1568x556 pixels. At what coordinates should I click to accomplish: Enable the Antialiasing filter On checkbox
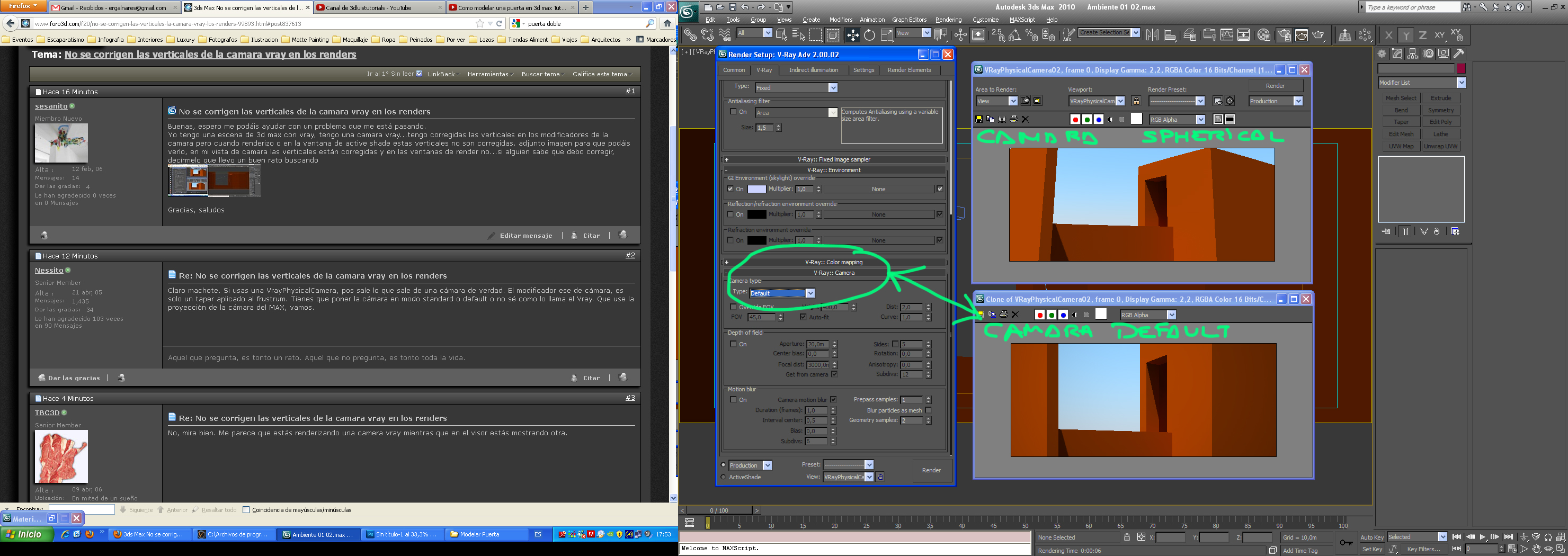pos(733,112)
